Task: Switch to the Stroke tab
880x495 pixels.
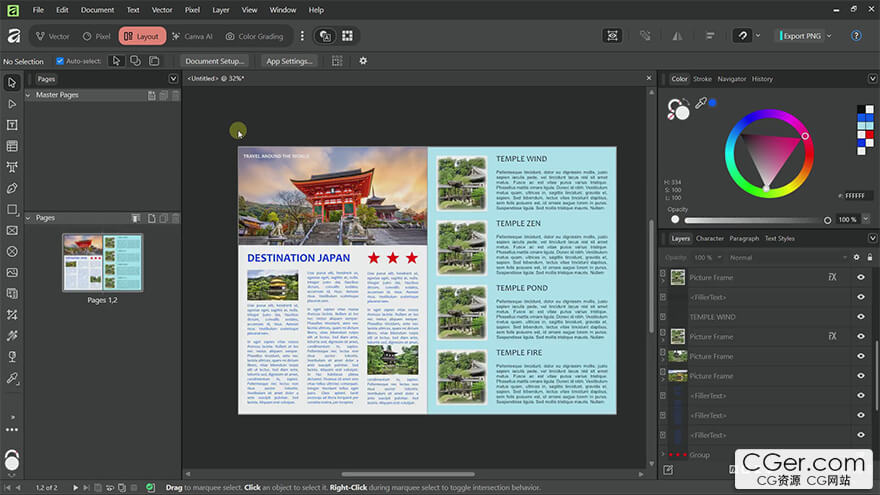Action: [x=702, y=79]
